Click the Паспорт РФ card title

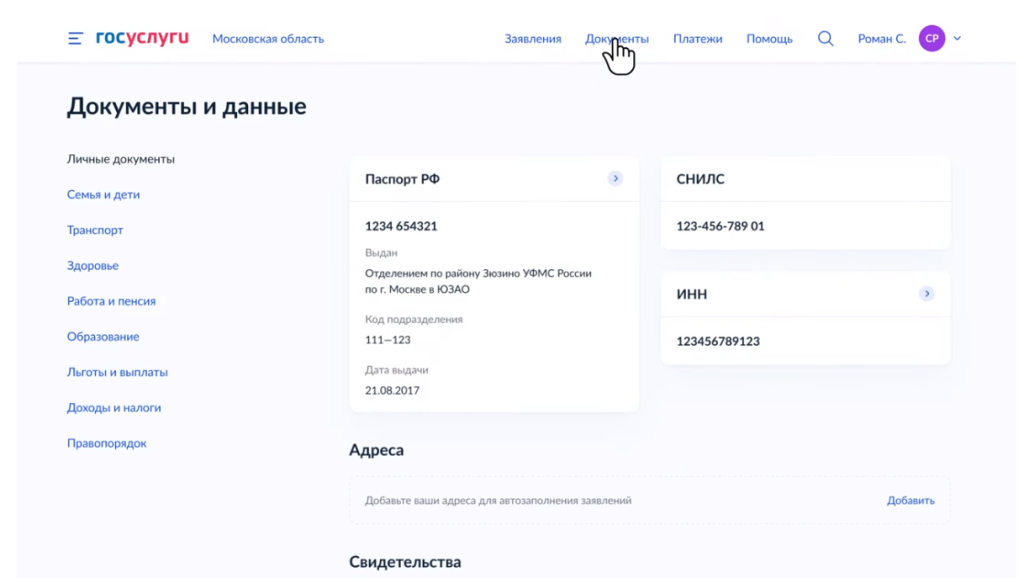tap(402, 179)
